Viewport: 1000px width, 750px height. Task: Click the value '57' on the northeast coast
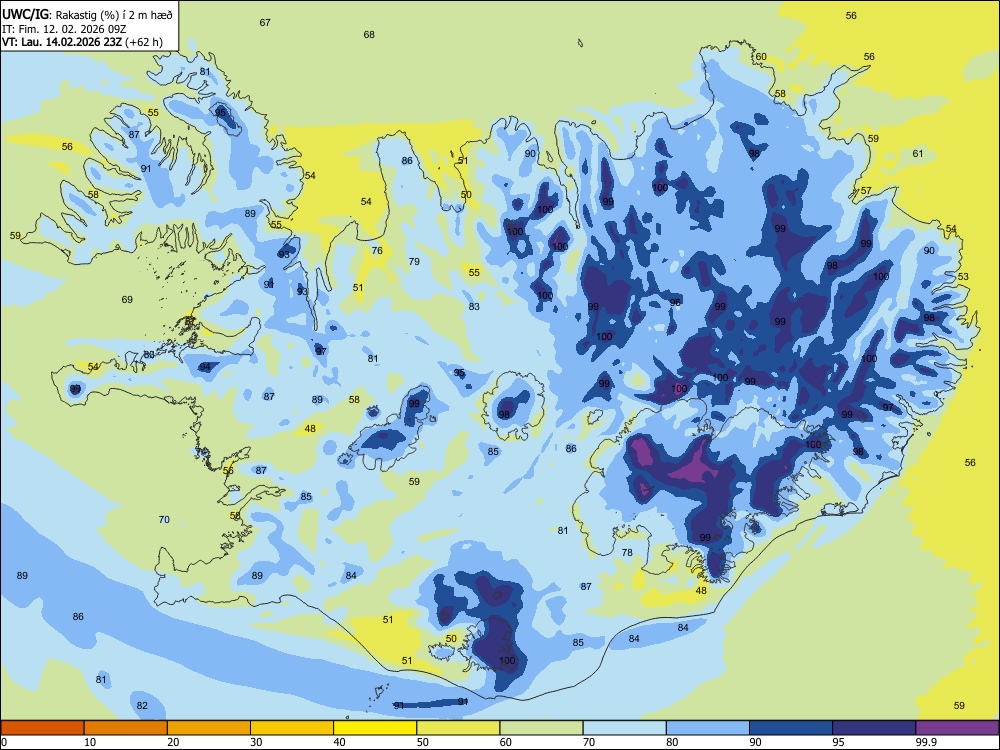pos(865,190)
